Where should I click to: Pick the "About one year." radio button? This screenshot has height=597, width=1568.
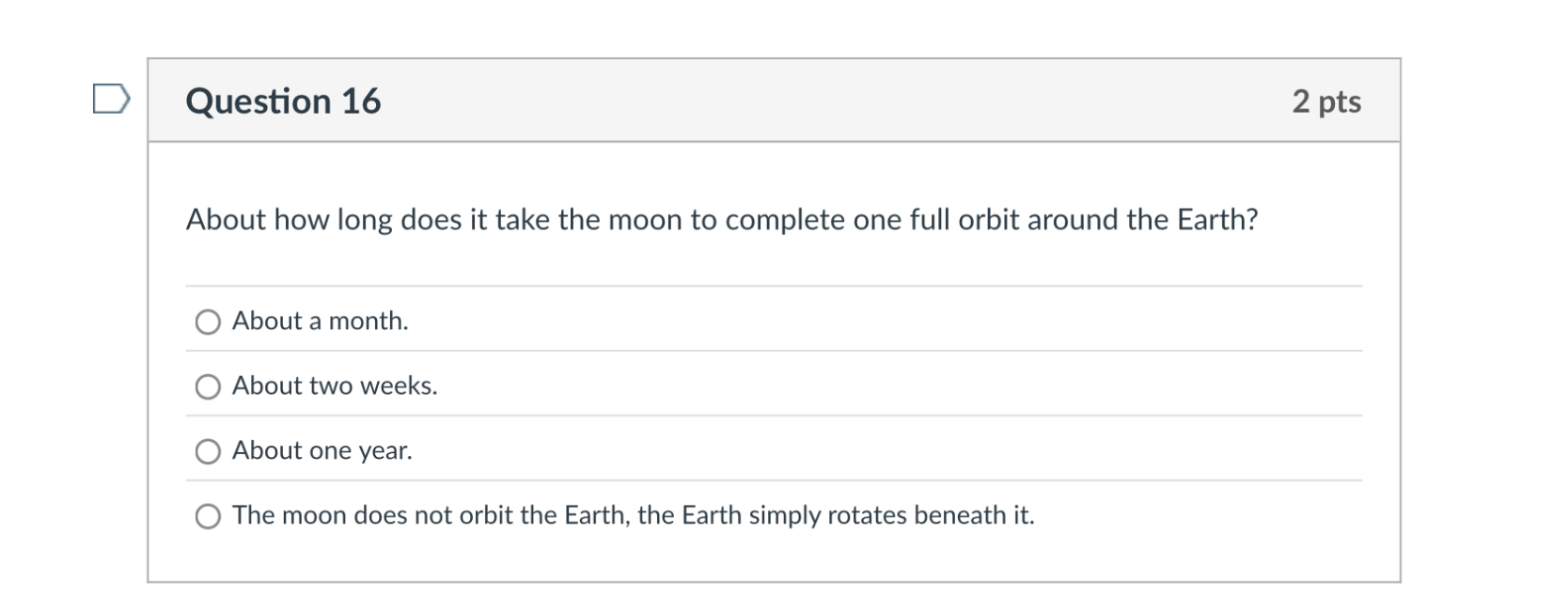click(208, 452)
